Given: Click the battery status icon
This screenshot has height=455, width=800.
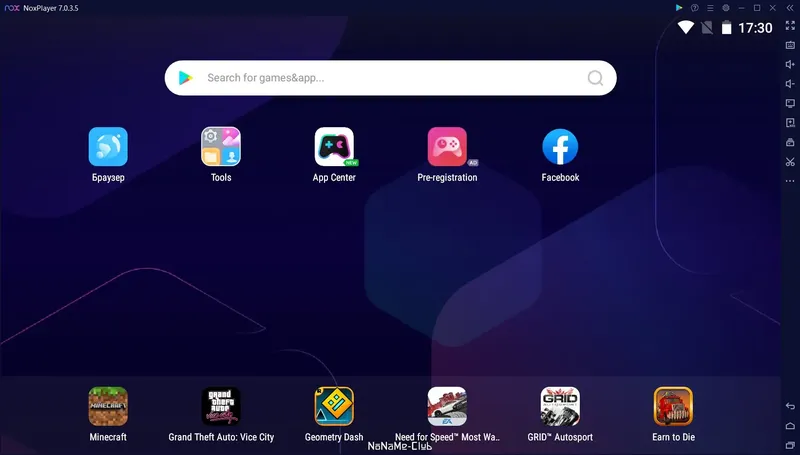Looking at the screenshot, I should pos(727,28).
